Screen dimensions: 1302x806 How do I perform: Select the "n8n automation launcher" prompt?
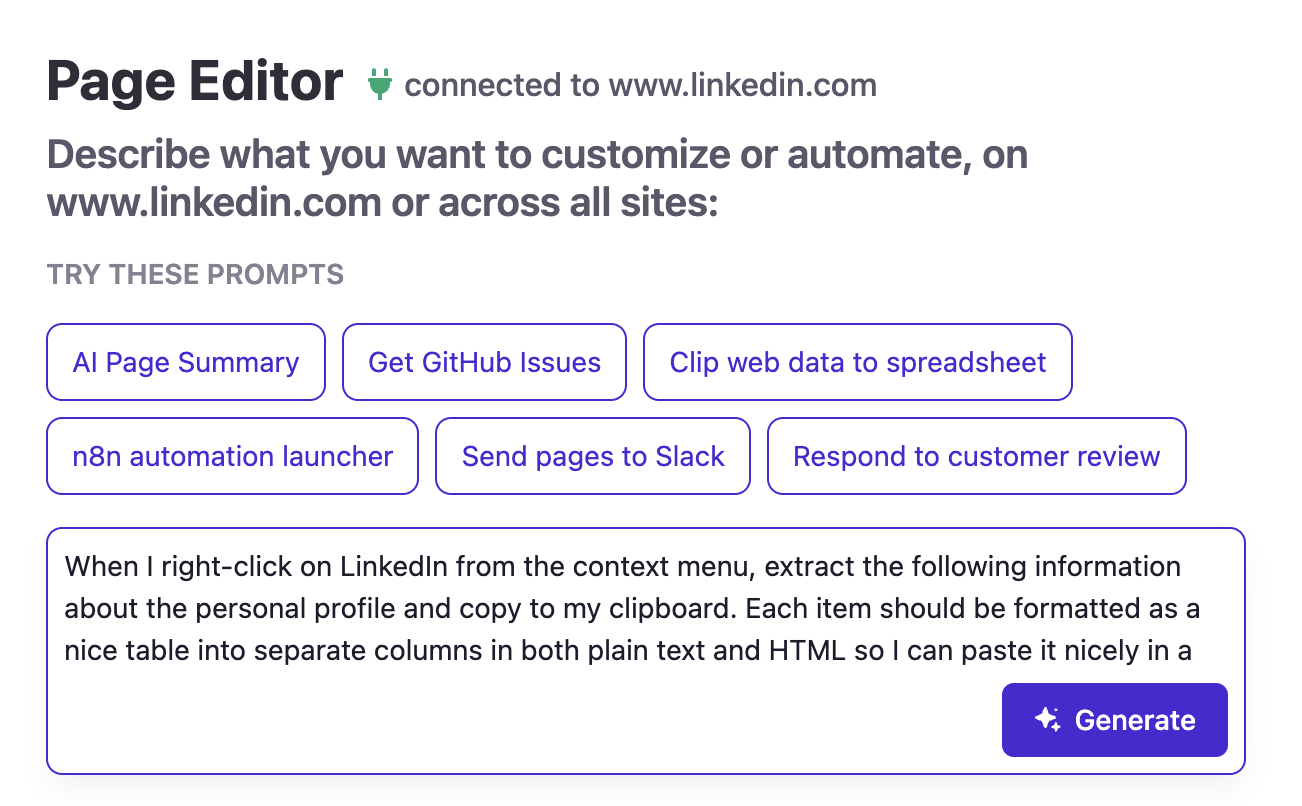coord(232,456)
